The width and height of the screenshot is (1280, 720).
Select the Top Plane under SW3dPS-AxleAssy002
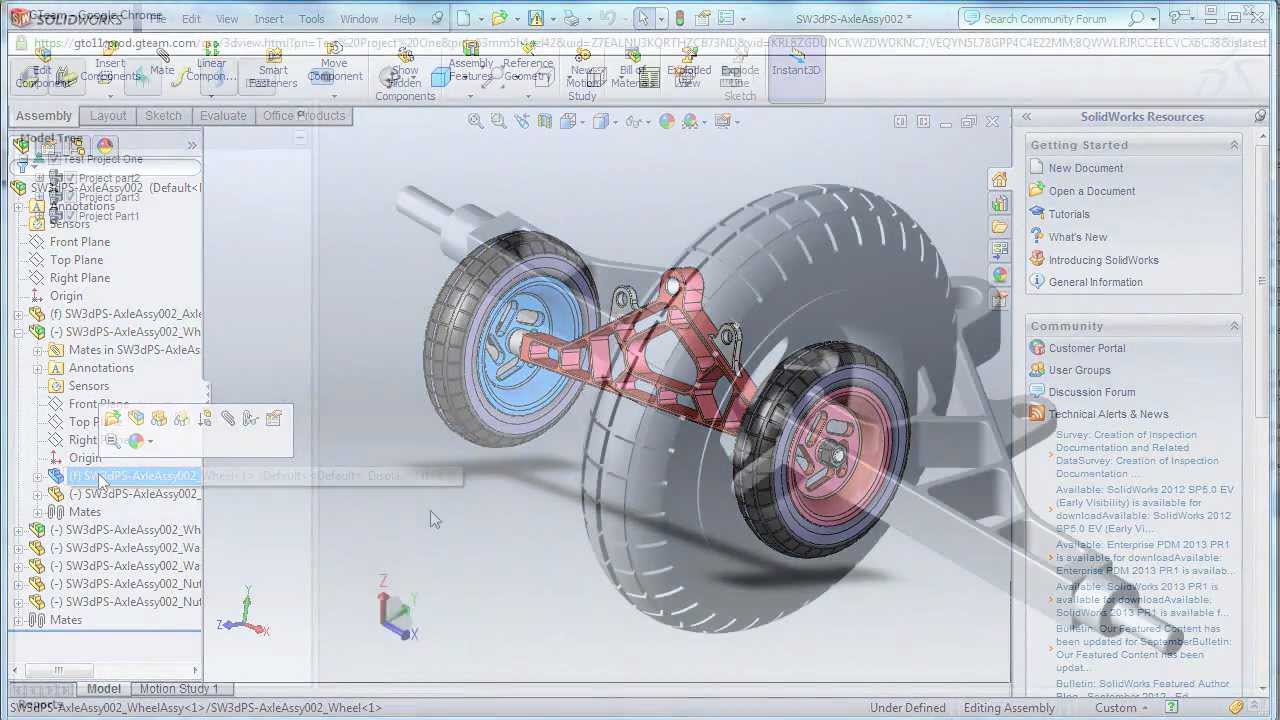tap(76, 260)
